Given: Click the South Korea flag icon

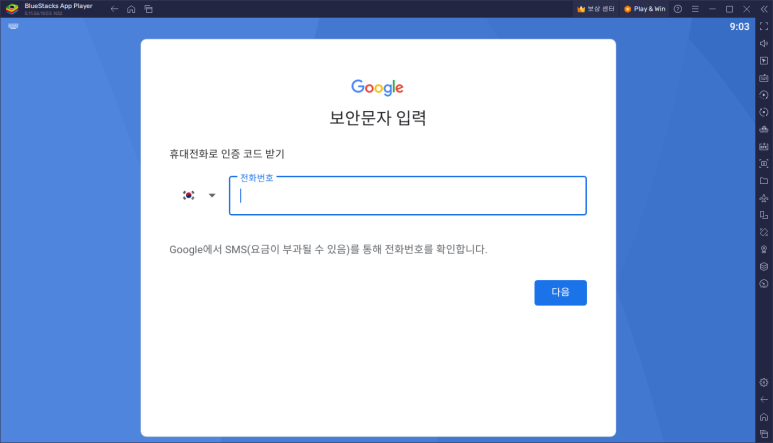Looking at the screenshot, I should 188,195.
